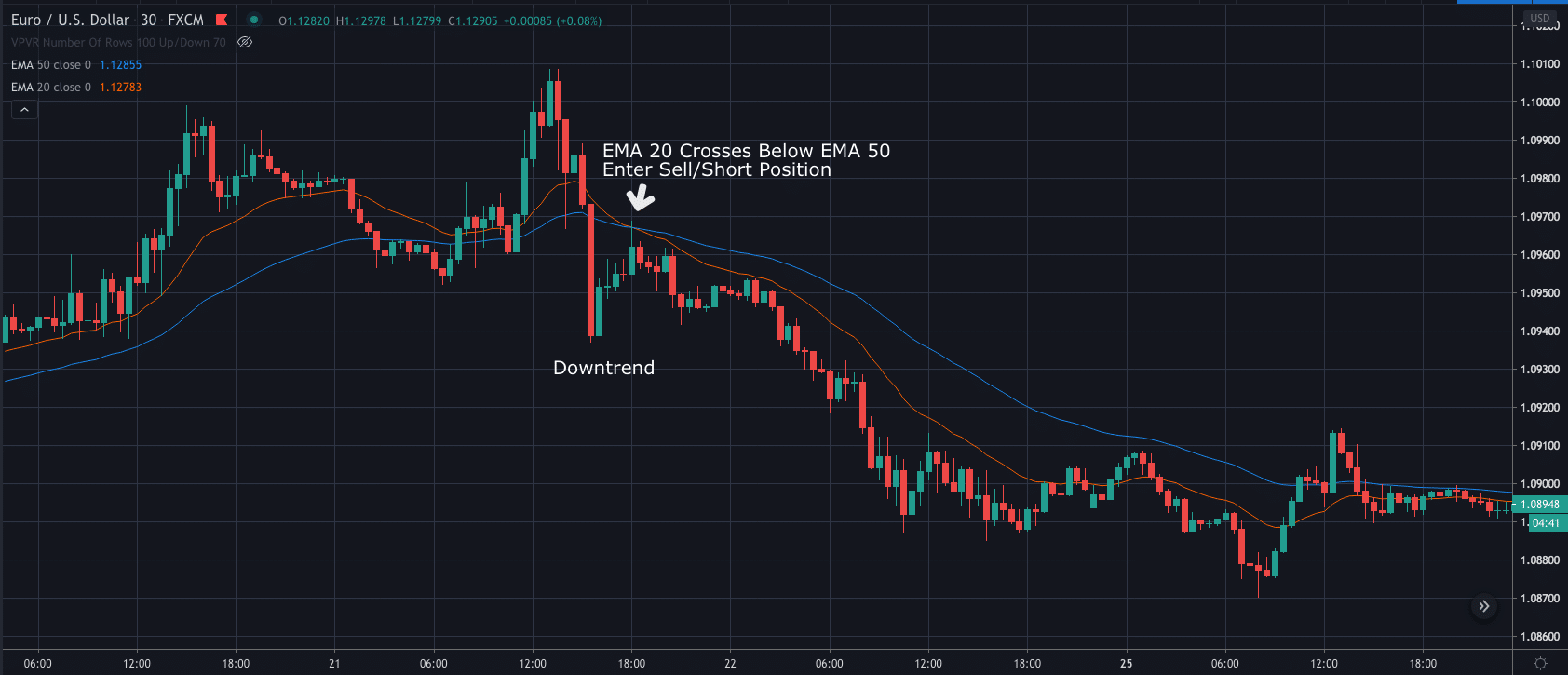
Task: Click the change value +0.00085 (+0.08%)
Action: tap(552, 20)
